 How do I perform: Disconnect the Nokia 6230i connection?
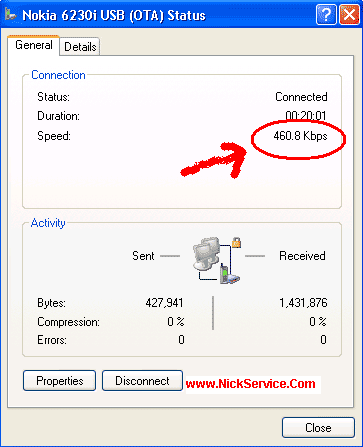pos(142,381)
